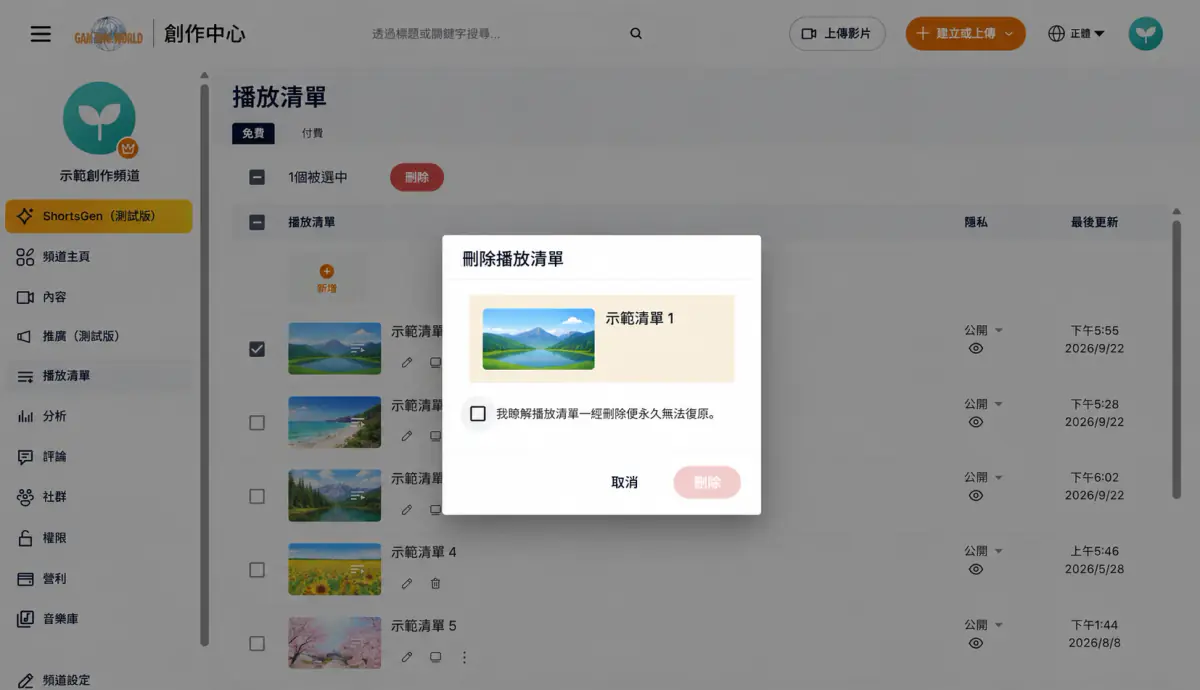Click the search field in the top bar
Screen dimensions: 1200x690
pyautogui.click(x=495, y=33)
